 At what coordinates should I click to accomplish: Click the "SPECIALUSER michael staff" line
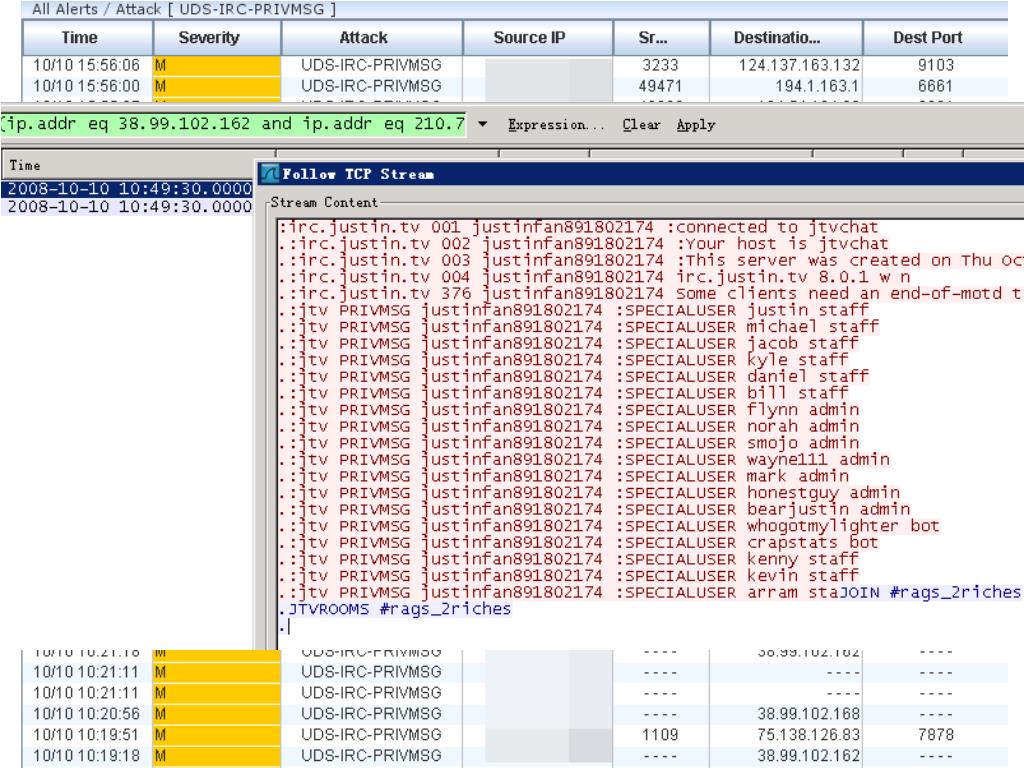[579, 327]
